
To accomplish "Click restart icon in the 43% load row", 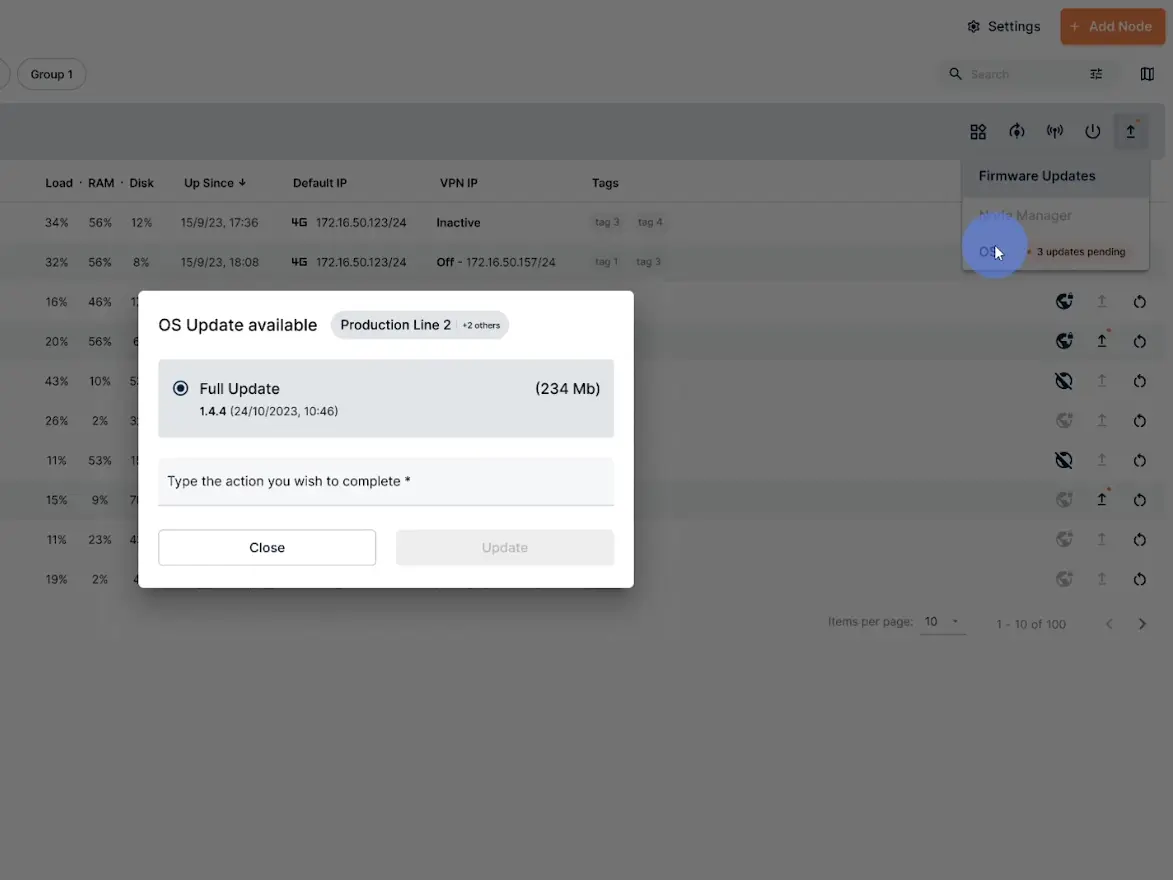I will (1139, 381).
